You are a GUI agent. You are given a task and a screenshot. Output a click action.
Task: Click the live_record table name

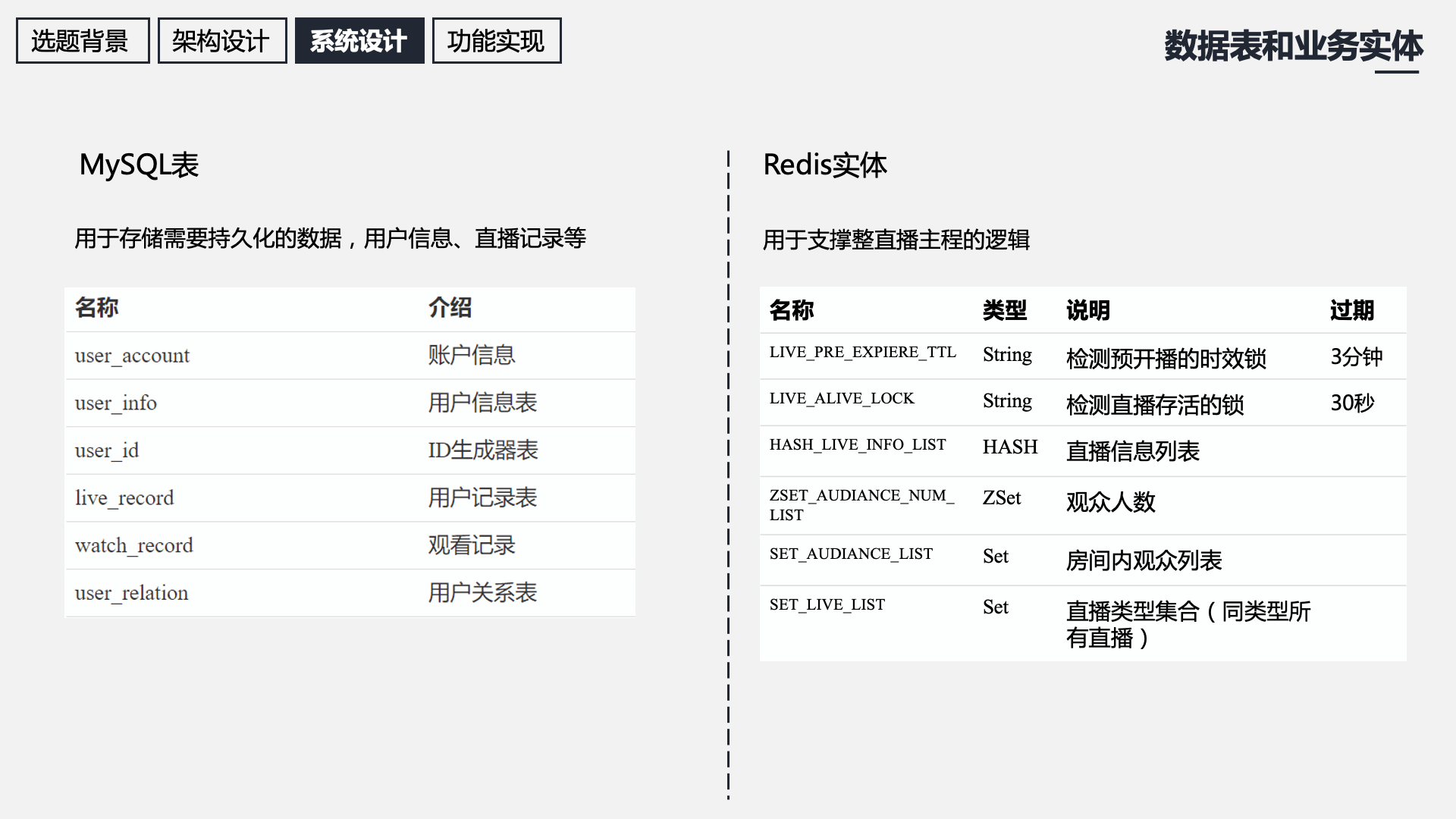[x=124, y=498]
